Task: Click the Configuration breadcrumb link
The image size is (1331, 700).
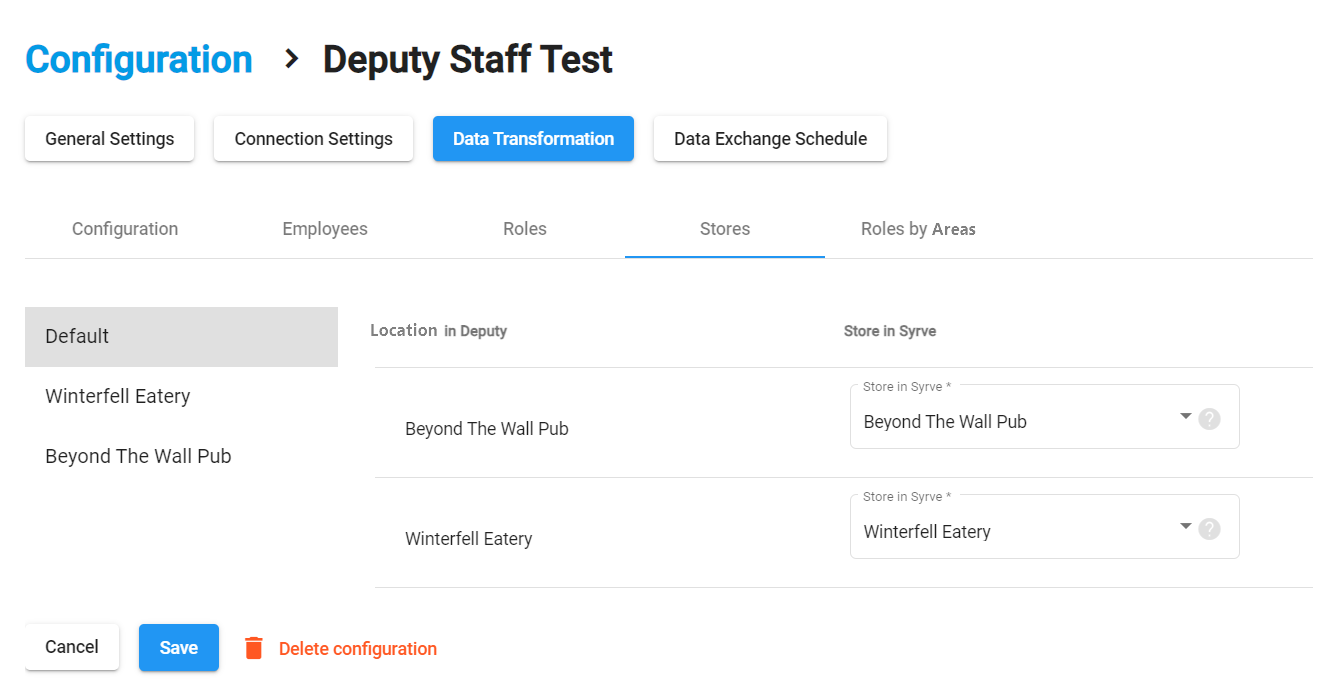Action: [x=139, y=60]
